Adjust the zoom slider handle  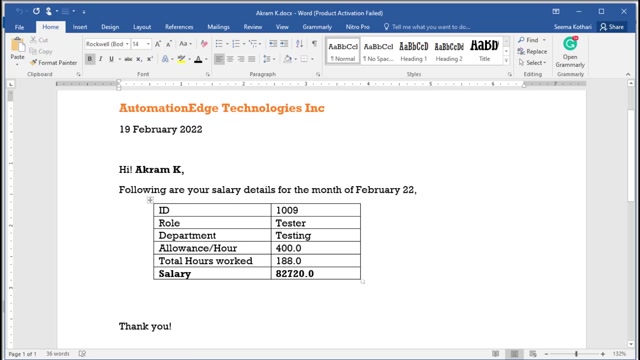click(x=576, y=353)
